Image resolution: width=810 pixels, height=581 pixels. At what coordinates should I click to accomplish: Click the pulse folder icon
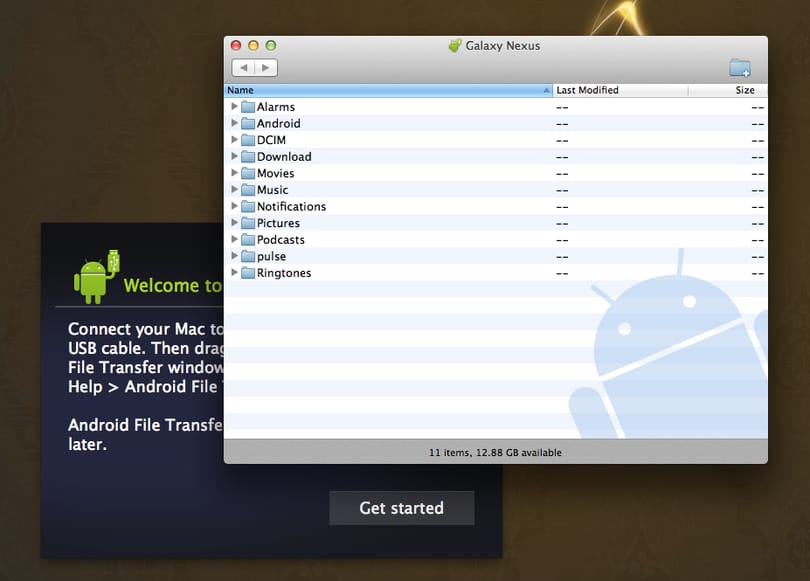point(248,256)
